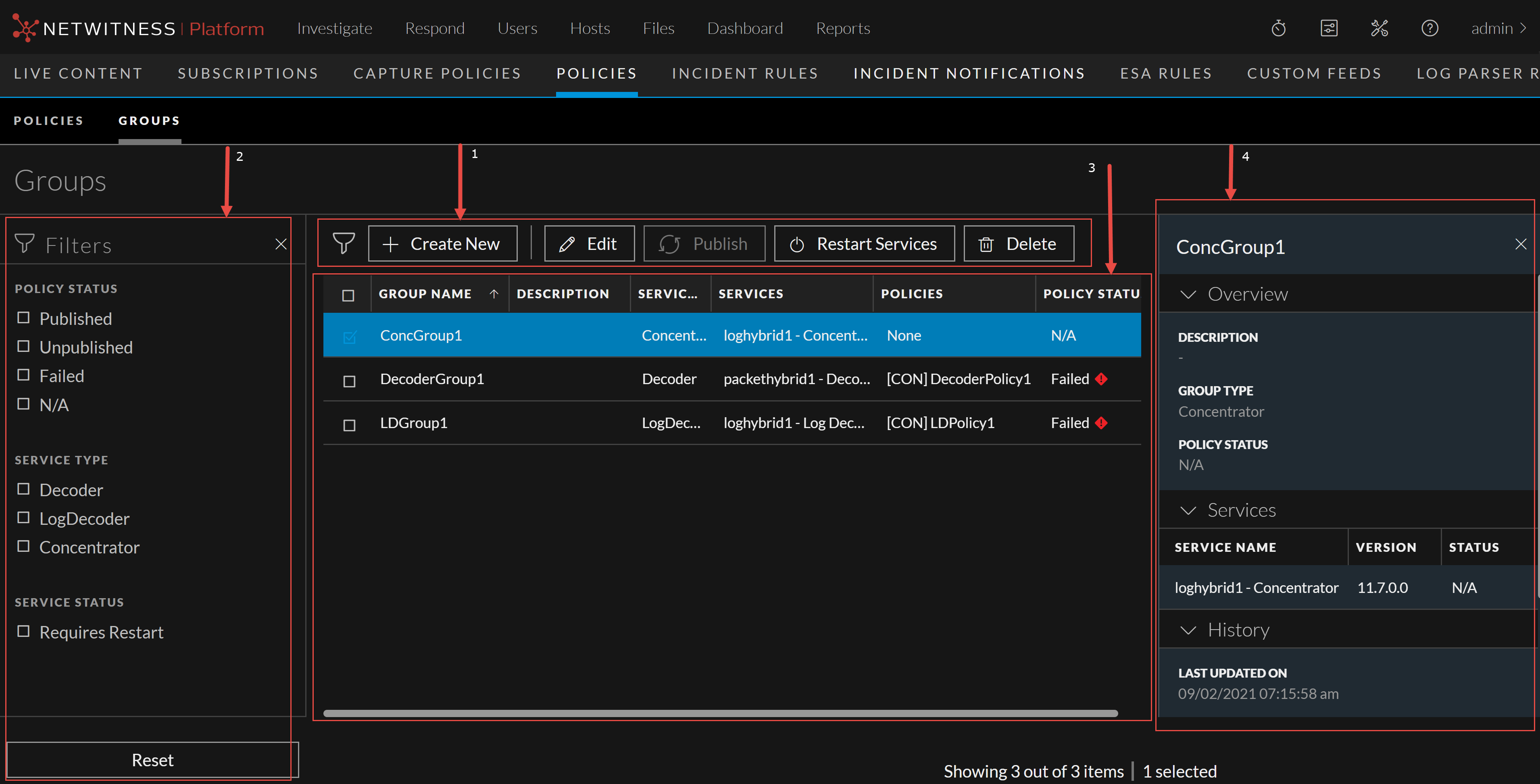Select the DecoderGroup1 row checkbox
Image resolution: width=1540 pixels, height=784 pixels.
349,381
